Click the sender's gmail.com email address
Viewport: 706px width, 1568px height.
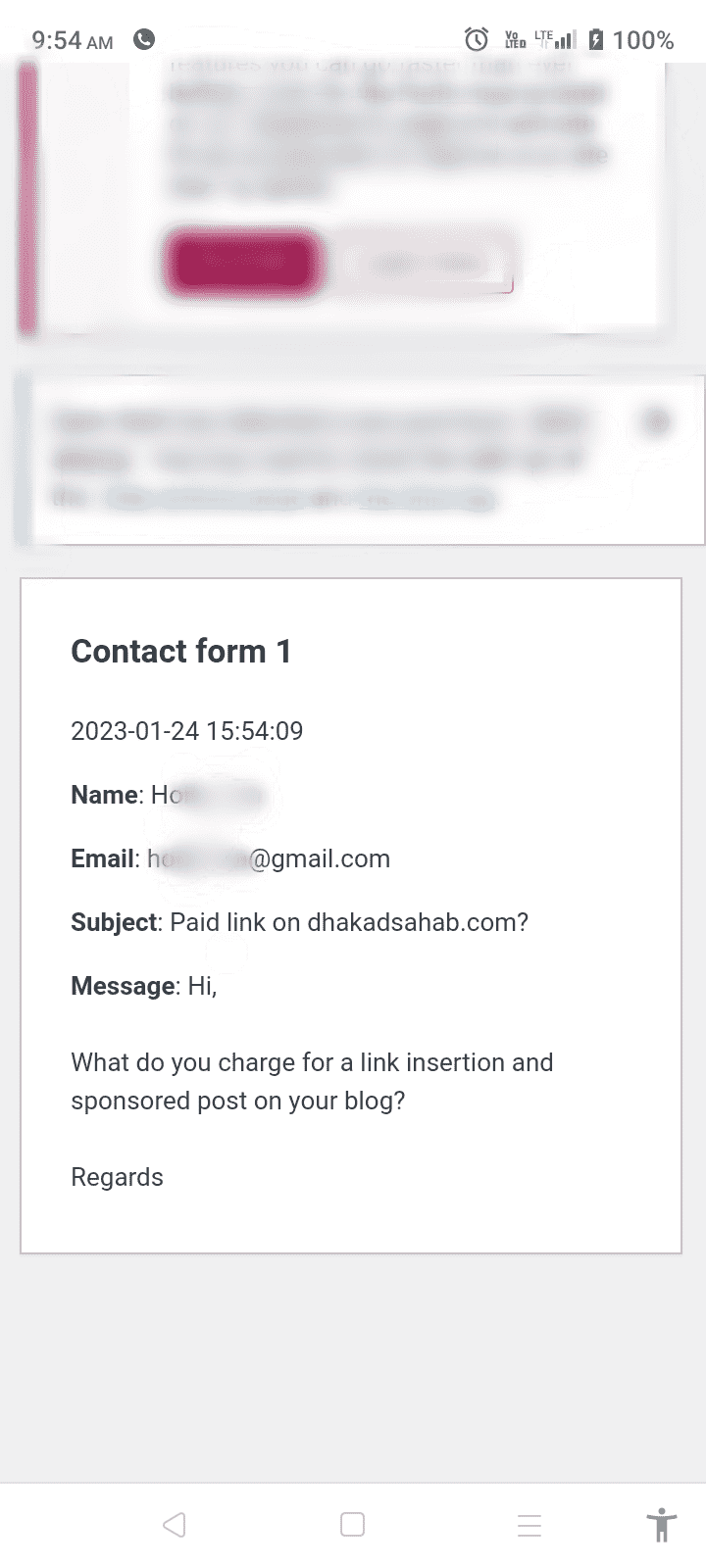click(269, 859)
